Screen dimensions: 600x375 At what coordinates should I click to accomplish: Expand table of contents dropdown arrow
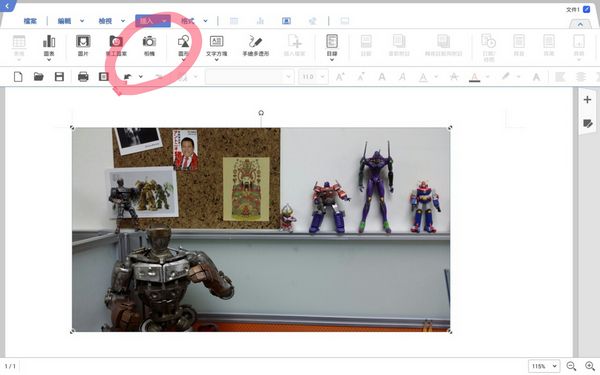(332, 60)
